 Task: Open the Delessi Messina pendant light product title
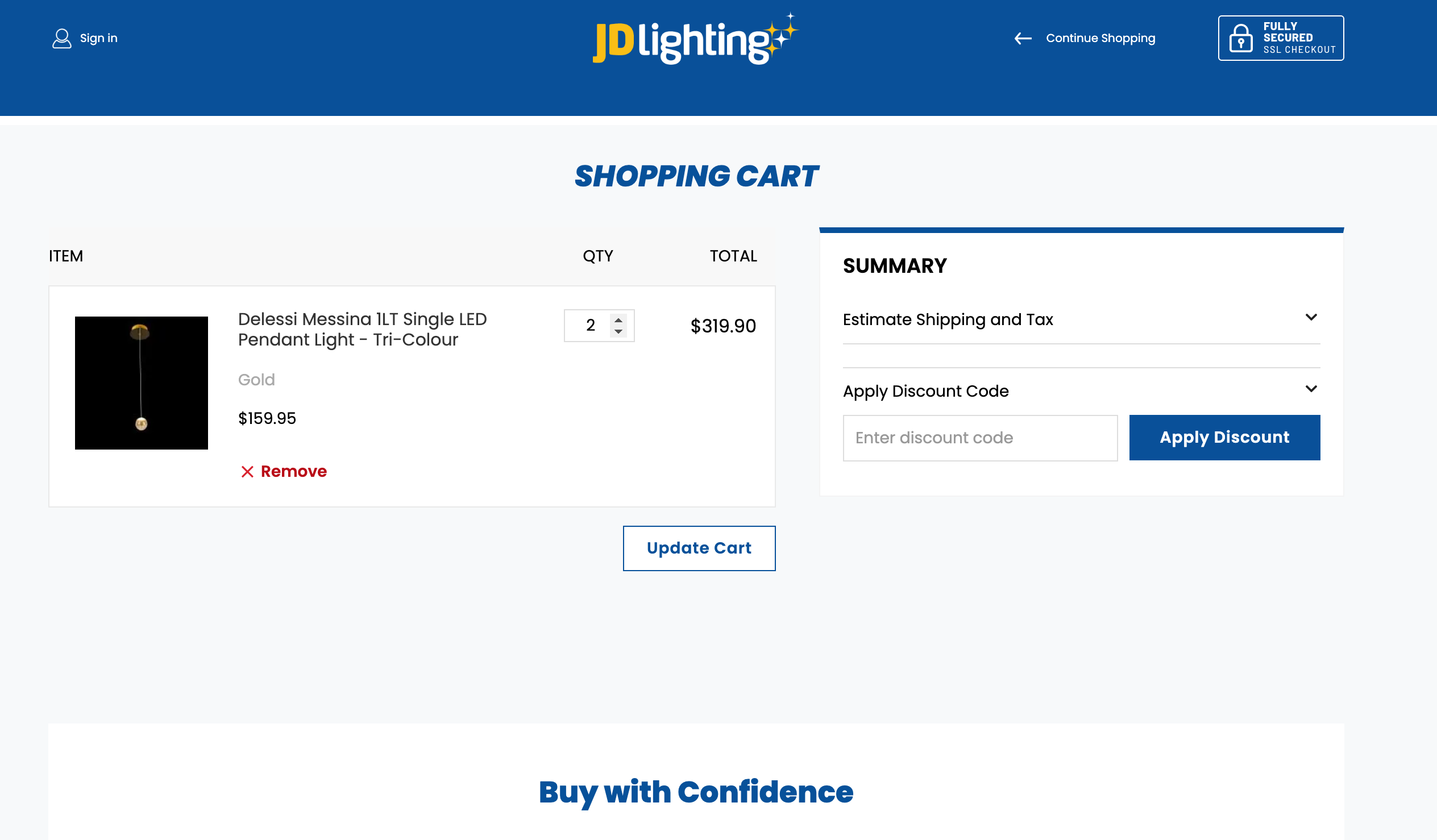click(362, 329)
